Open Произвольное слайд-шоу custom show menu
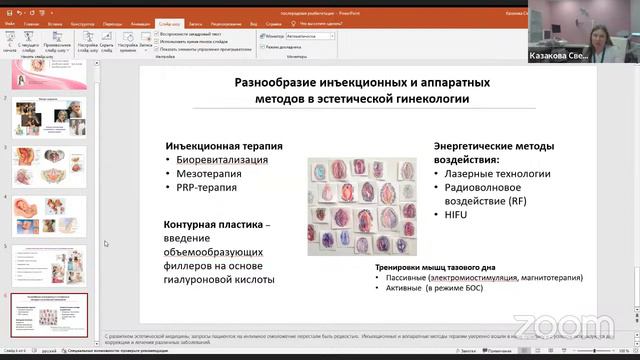 57,42
